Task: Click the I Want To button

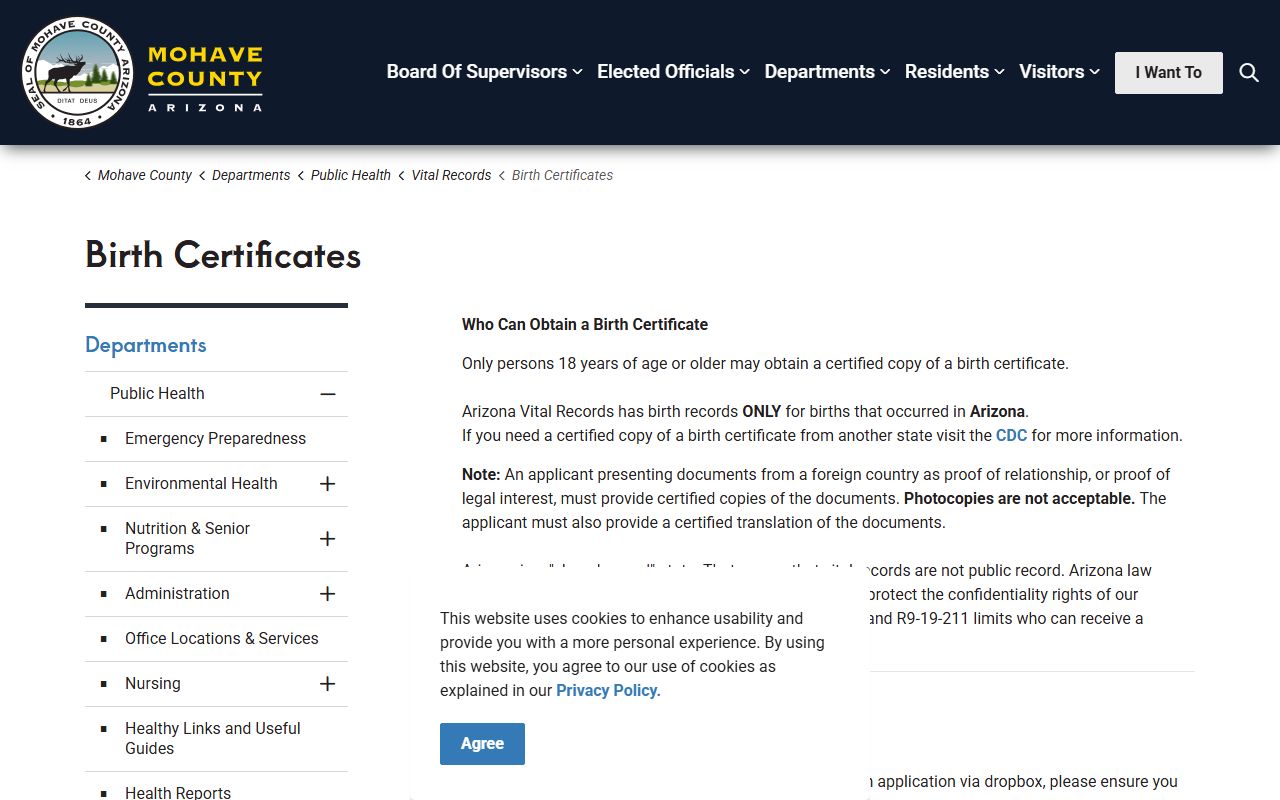Action: tap(1169, 73)
